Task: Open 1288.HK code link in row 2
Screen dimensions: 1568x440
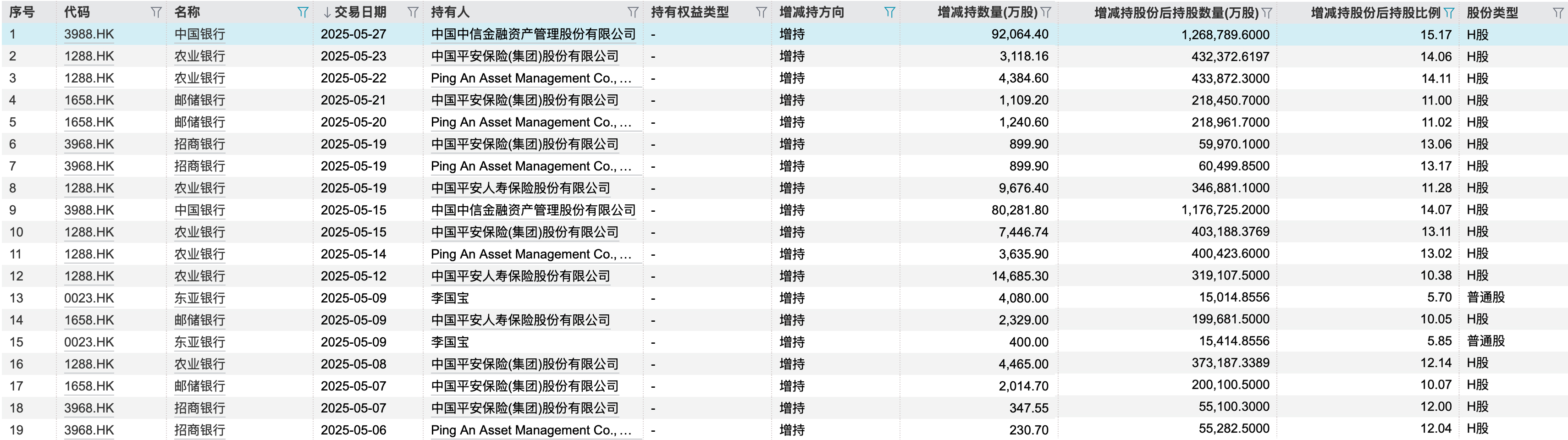Action: pos(89,56)
